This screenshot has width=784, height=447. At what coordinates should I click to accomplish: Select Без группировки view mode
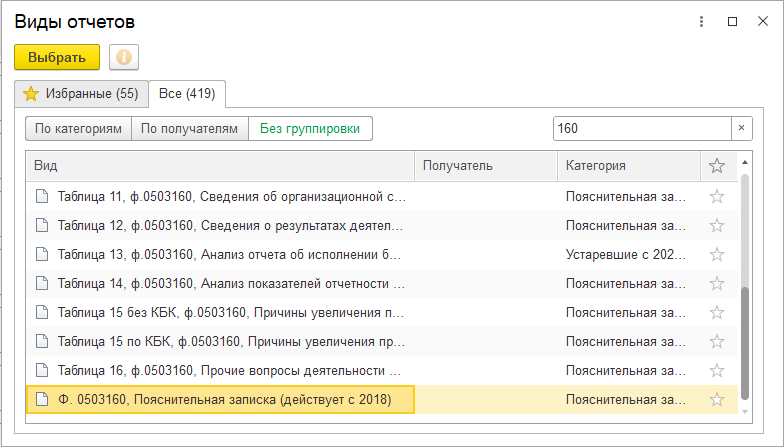pos(310,128)
